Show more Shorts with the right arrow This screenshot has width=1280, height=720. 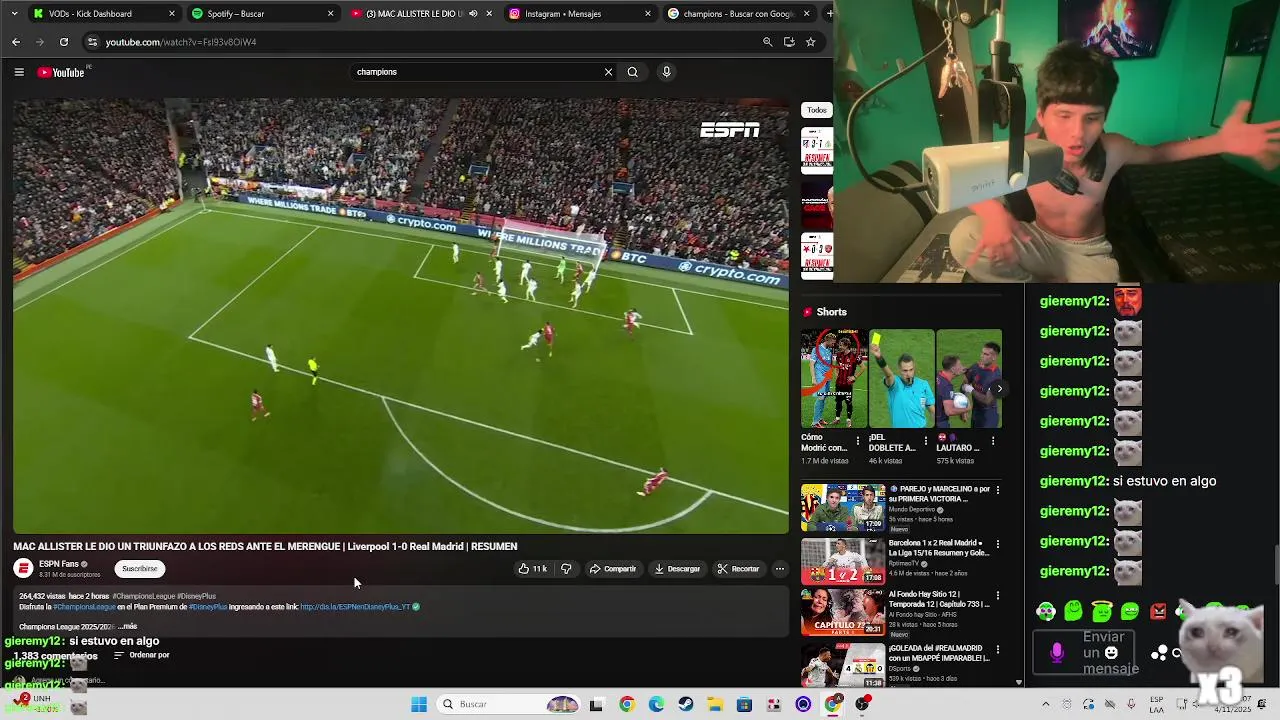coord(999,389)
